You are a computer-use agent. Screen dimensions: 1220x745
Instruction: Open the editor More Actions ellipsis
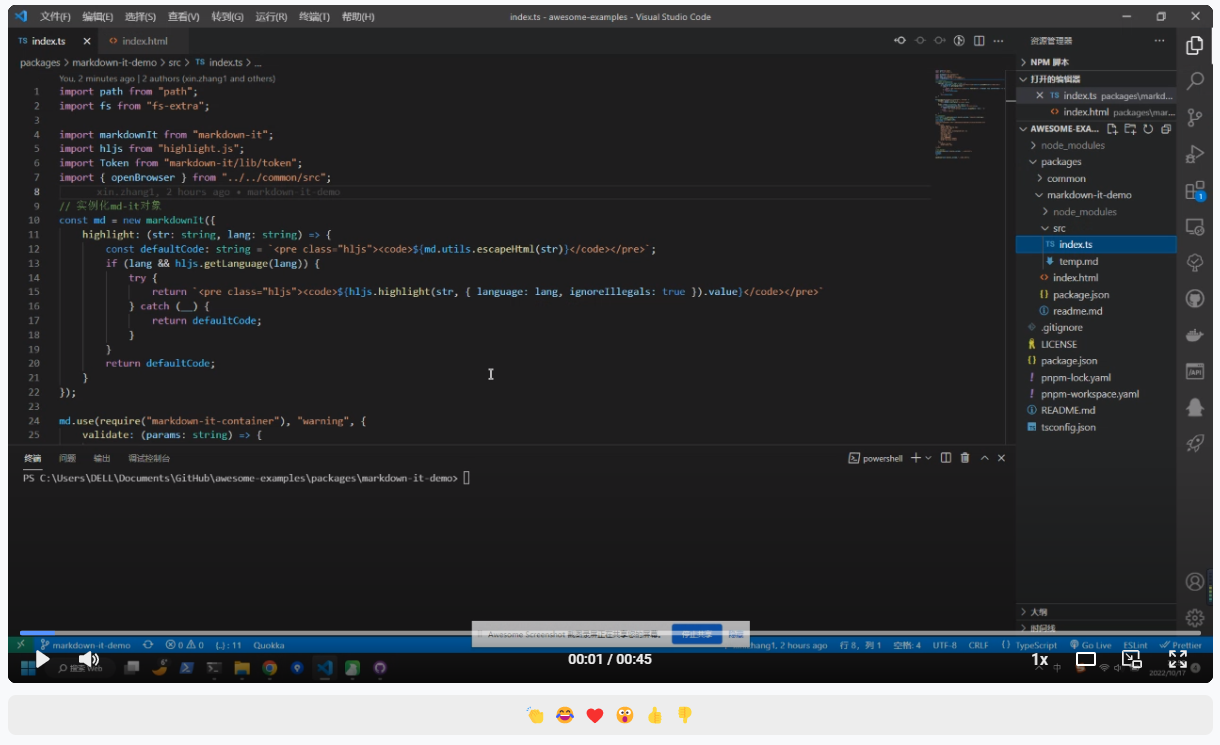click(x=999, y=41)
